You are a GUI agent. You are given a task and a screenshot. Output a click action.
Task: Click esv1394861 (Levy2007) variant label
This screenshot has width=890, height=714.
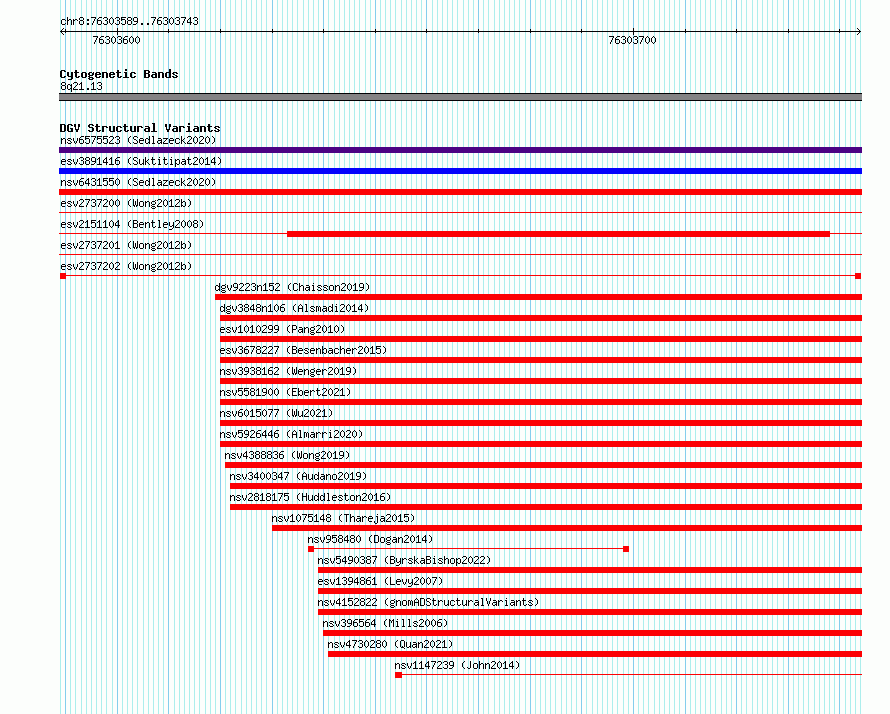[x=380, y=581]
